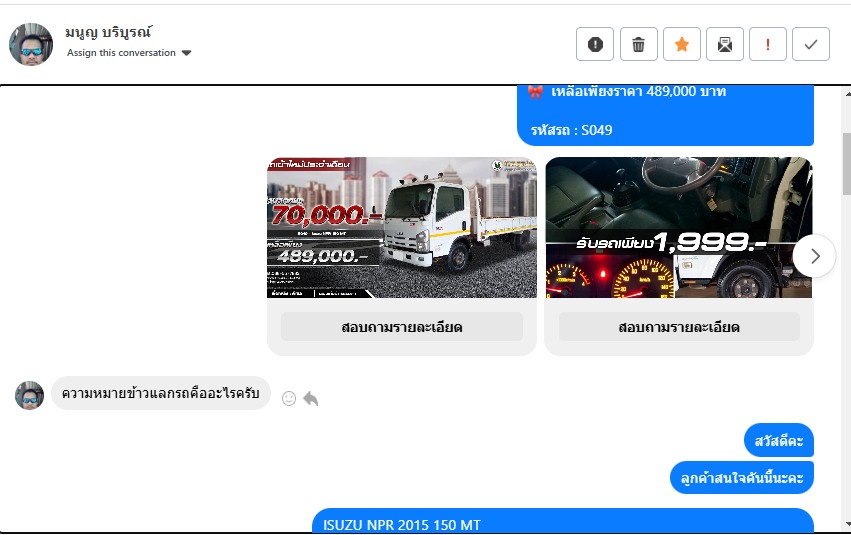The image size is (851, 535).
Task: Click customer name มนูญ บริบูรณ์
Action: pyautogui.click(x=109, y=32)
